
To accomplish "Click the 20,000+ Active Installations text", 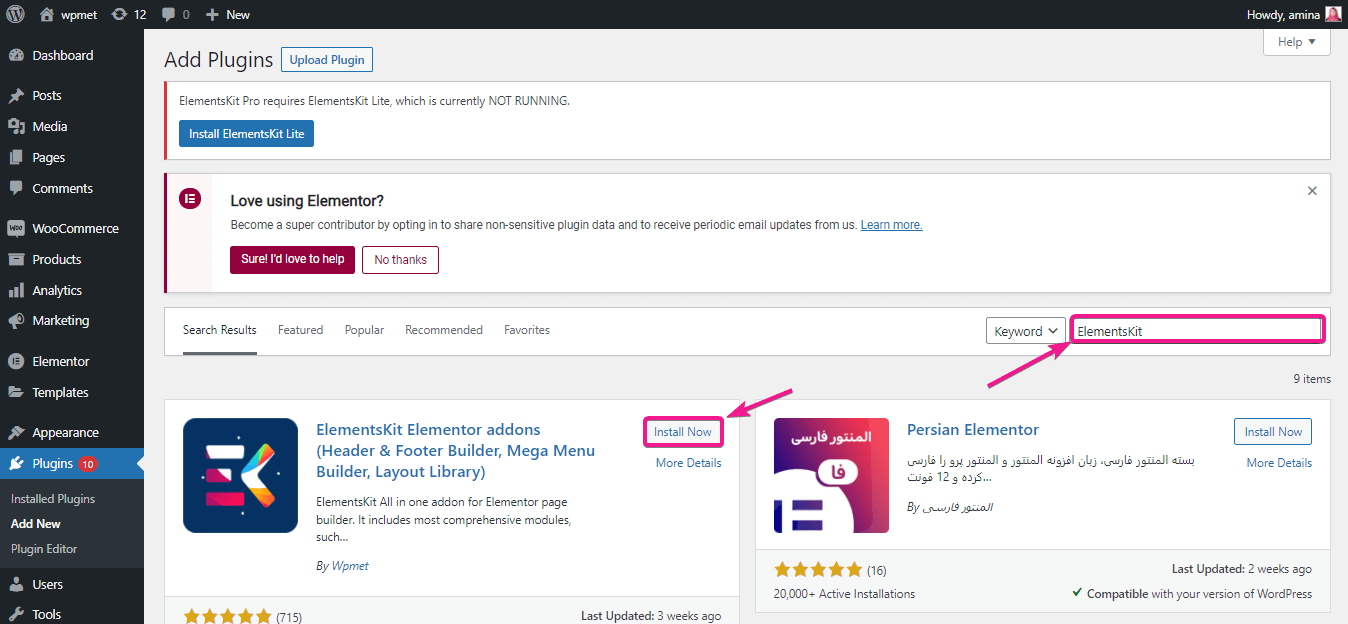I will click(844, 594).
